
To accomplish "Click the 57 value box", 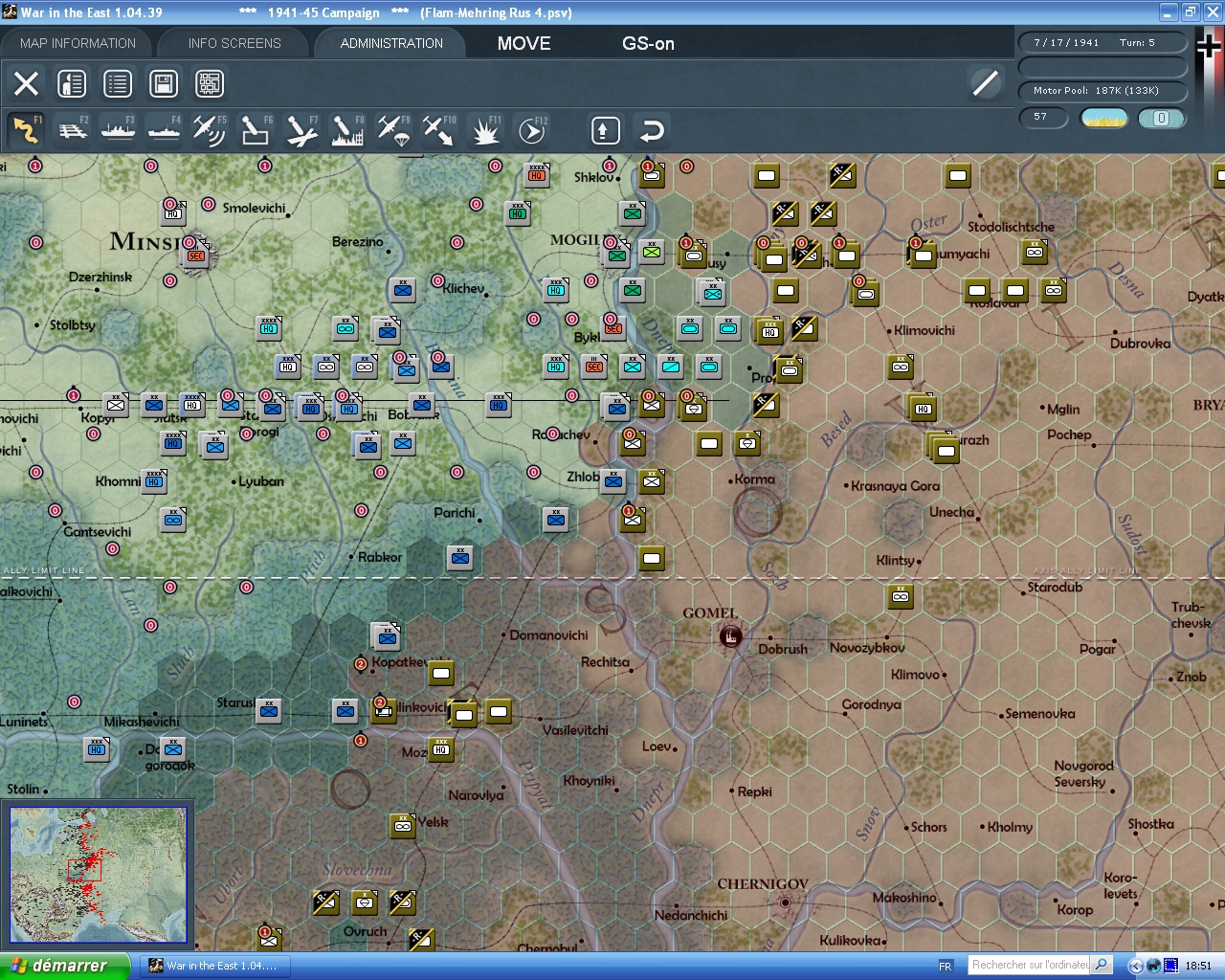I will tap(1043, 118).
